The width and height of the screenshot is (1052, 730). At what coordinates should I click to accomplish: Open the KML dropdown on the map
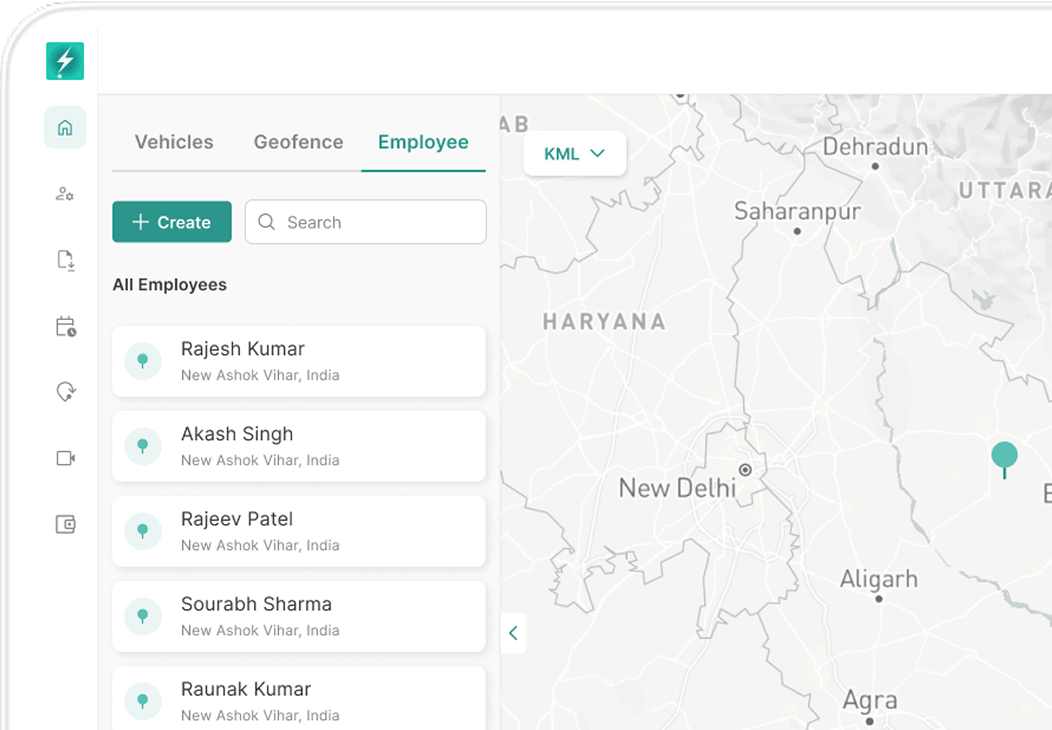point(574,153)
